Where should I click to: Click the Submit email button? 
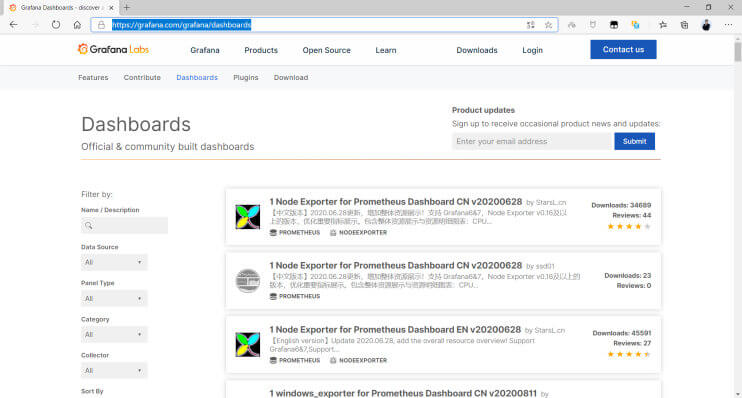[x=635, y=142]
